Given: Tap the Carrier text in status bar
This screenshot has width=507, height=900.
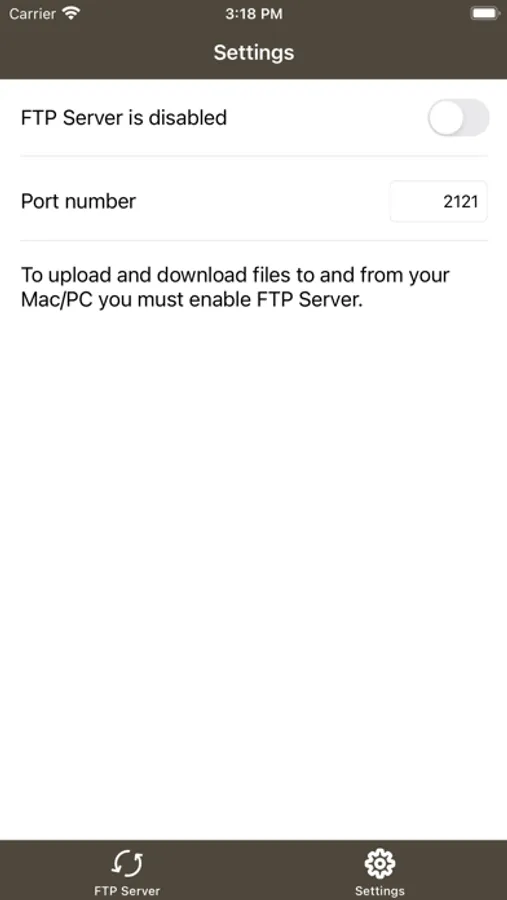Looking at the screenshot, I should pos(32,14).
